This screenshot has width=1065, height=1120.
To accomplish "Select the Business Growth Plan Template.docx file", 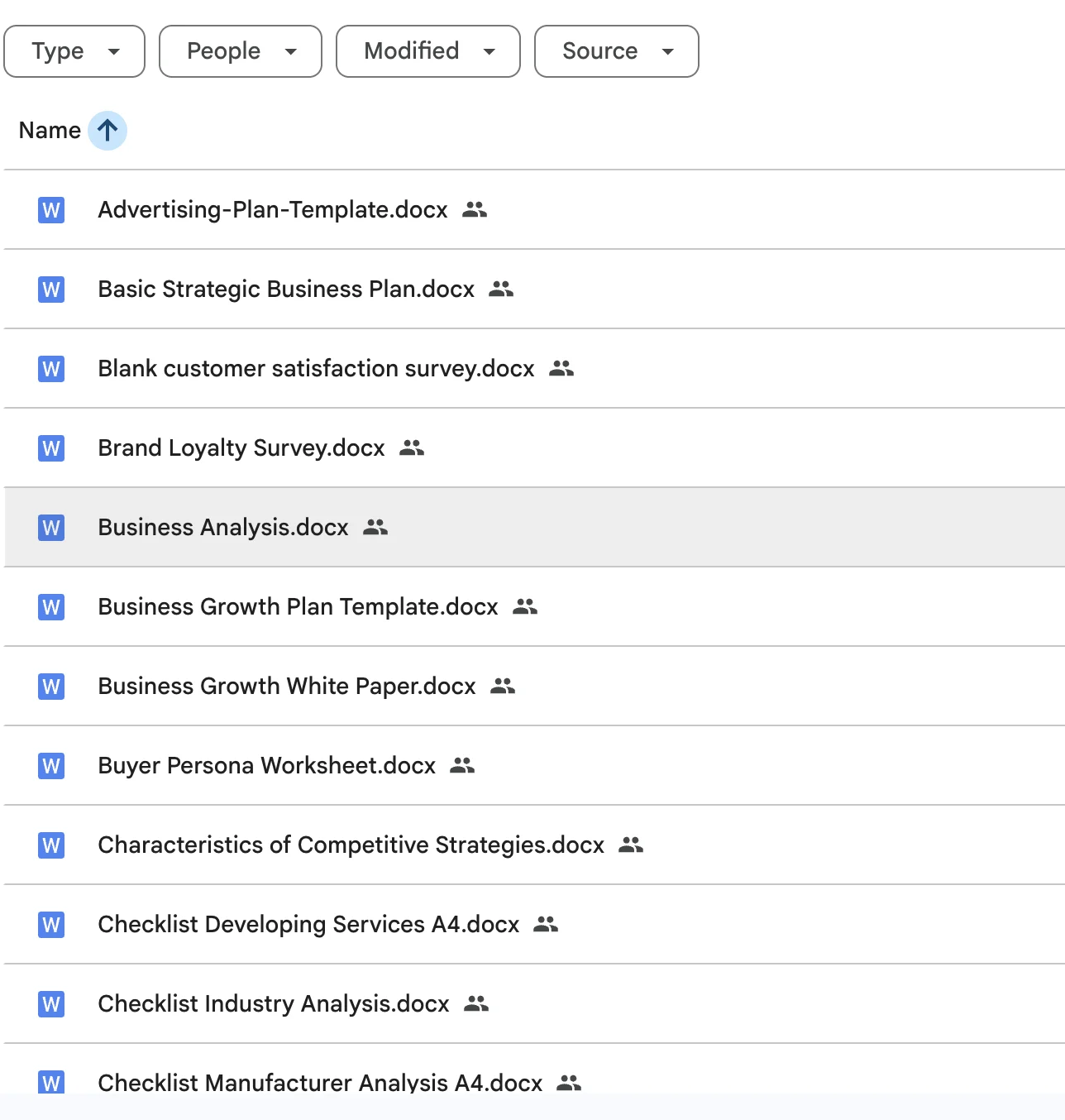I will [298, 607].
